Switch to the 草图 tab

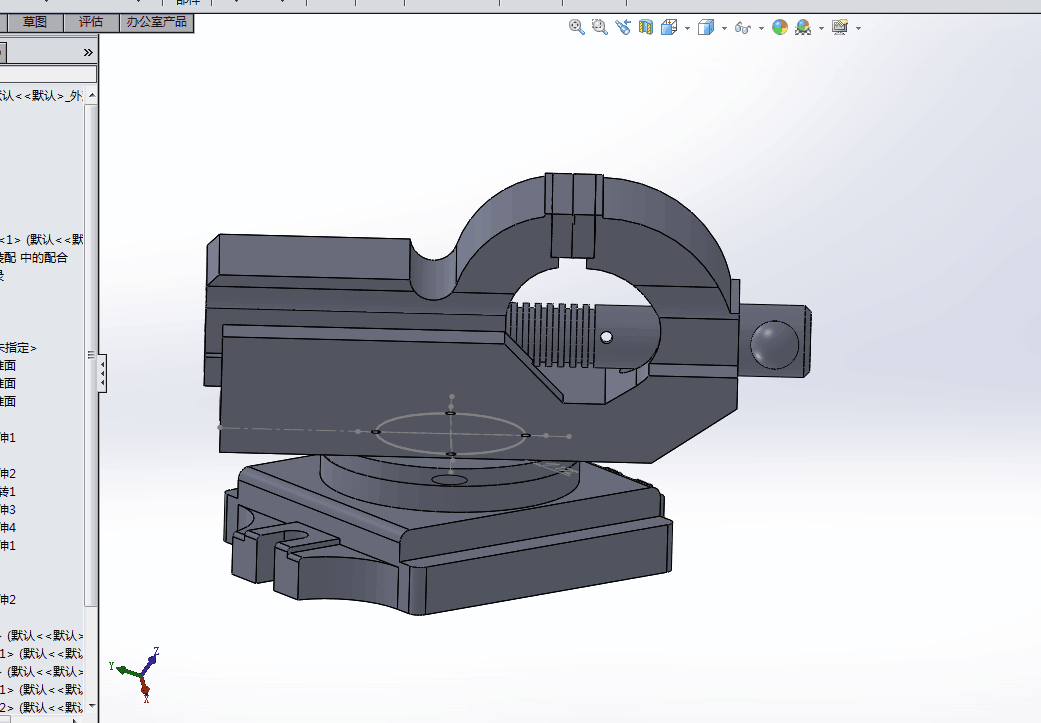pos(35,22)
